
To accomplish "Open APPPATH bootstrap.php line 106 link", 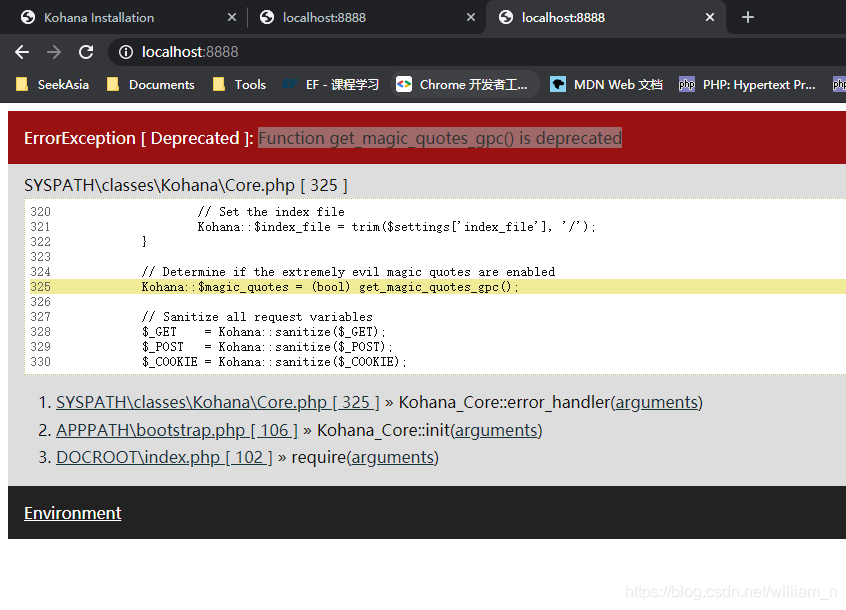I will [x=176, y=430].
